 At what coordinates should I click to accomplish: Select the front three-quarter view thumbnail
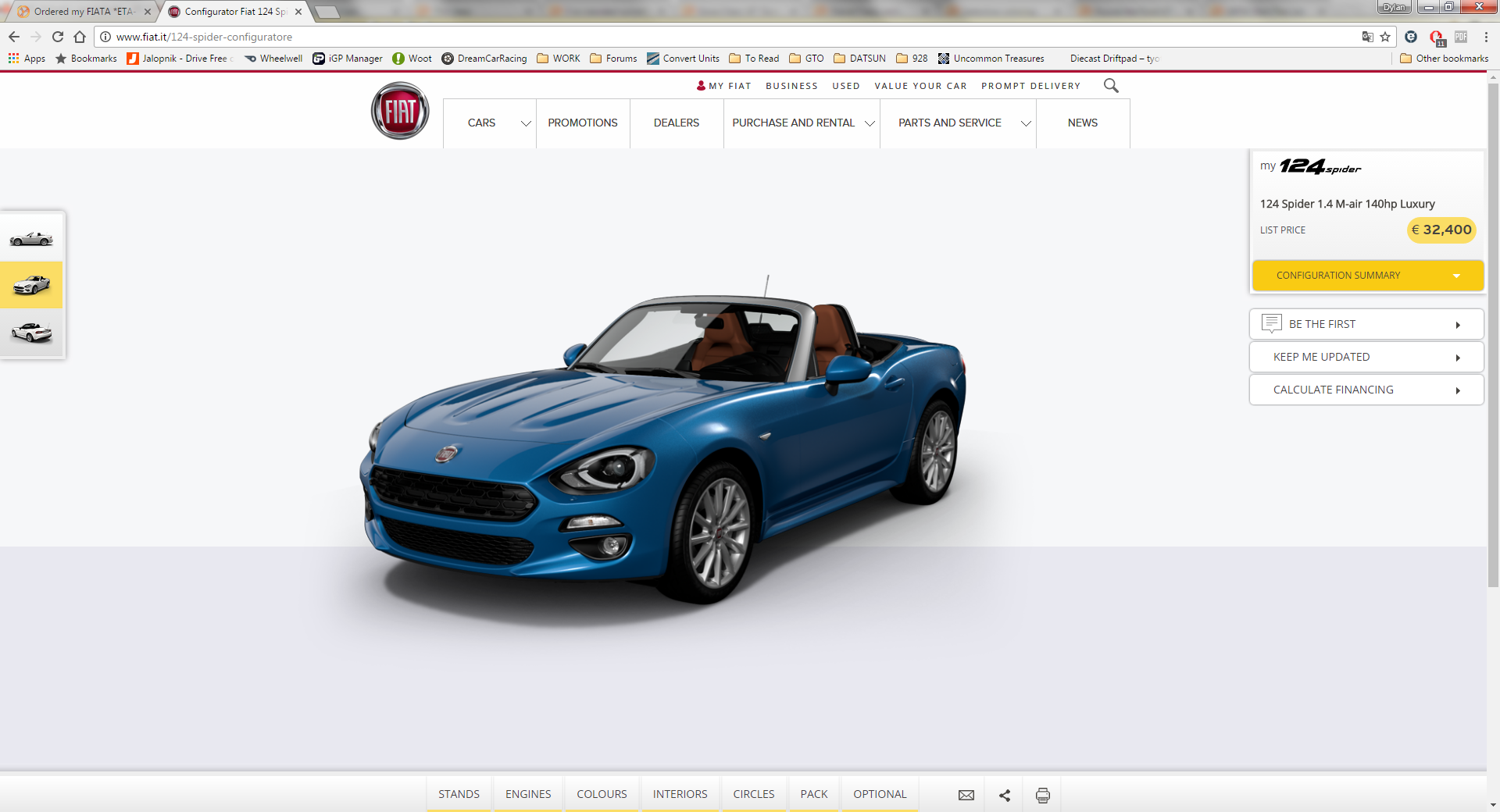pos(31,285)
